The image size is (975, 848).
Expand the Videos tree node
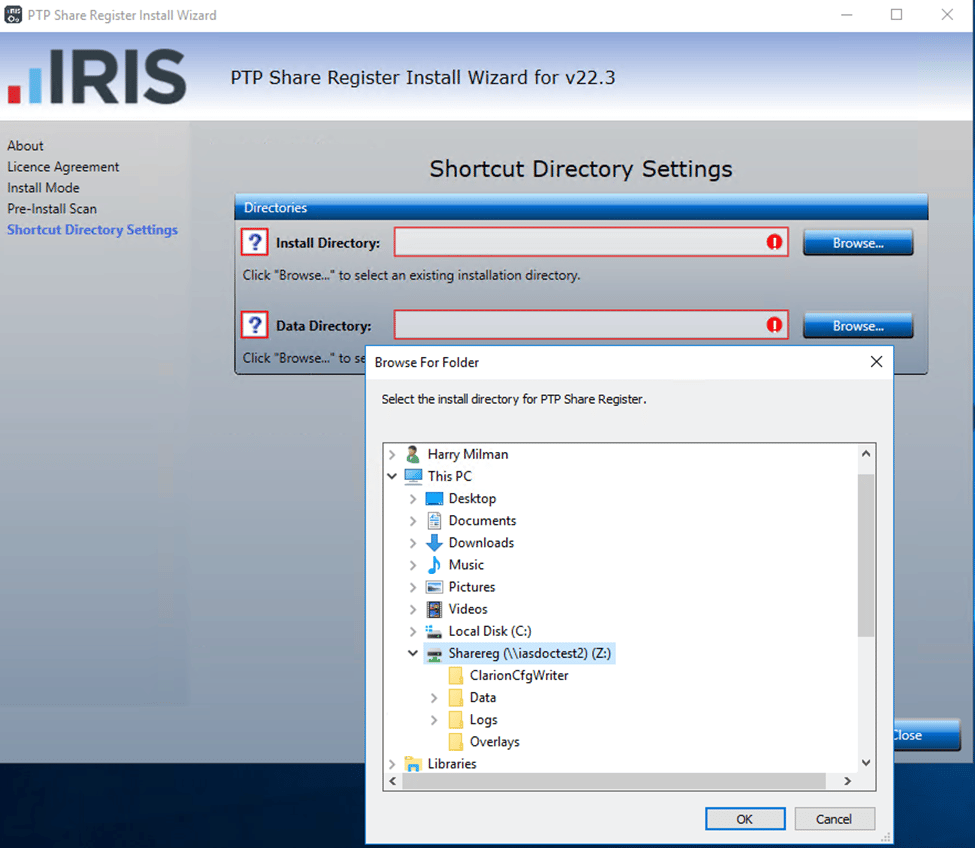click(413, 609)
